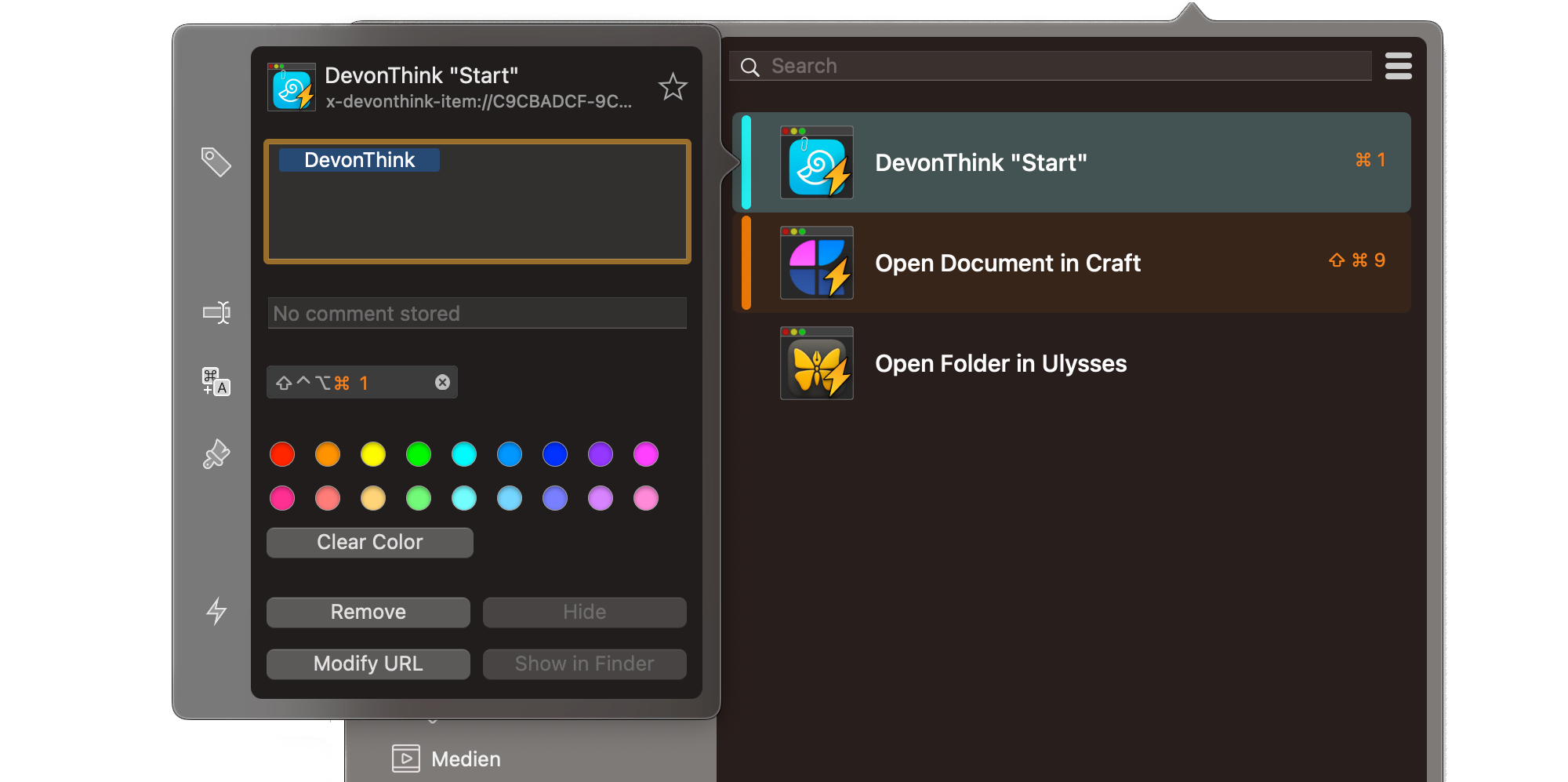Pick the salmon color swatch
The image size is (1568, 782).
pos(328,498)
